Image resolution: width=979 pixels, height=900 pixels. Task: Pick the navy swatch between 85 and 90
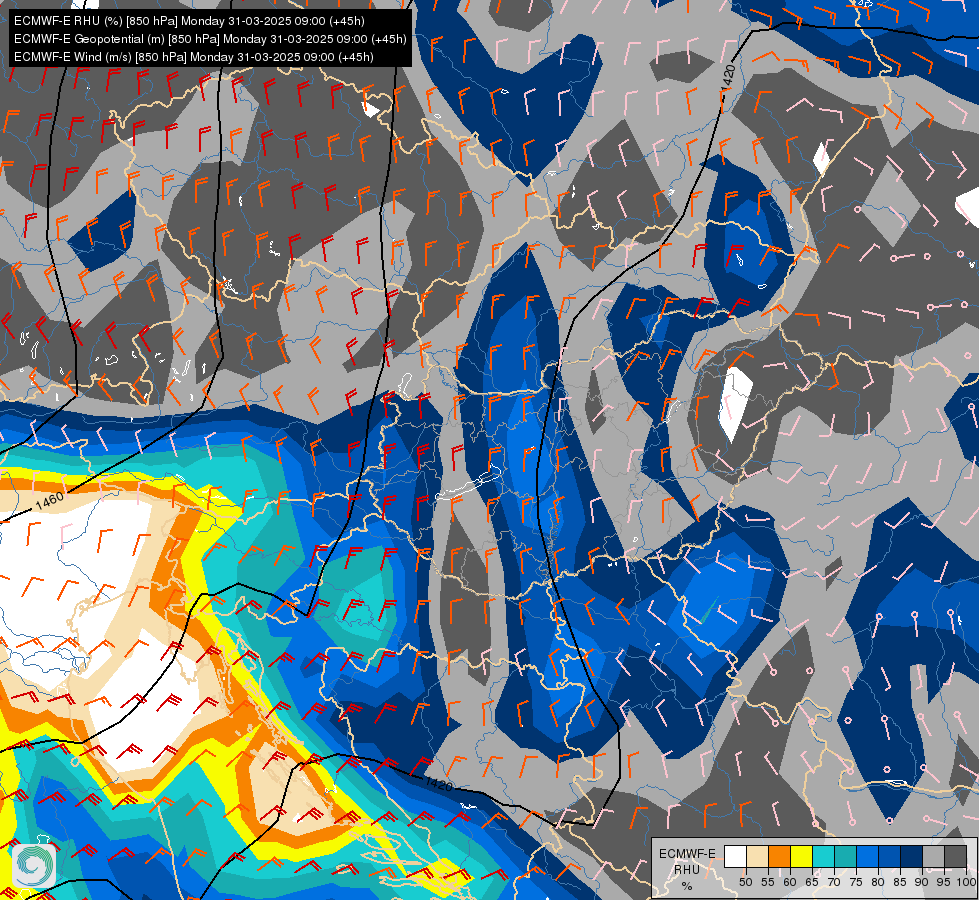[911, 856]
